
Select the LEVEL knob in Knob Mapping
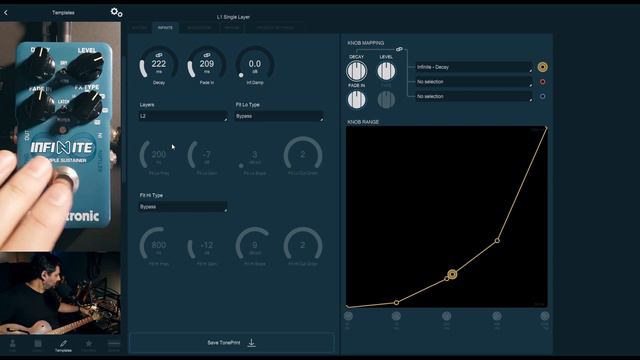coord(386,71)
